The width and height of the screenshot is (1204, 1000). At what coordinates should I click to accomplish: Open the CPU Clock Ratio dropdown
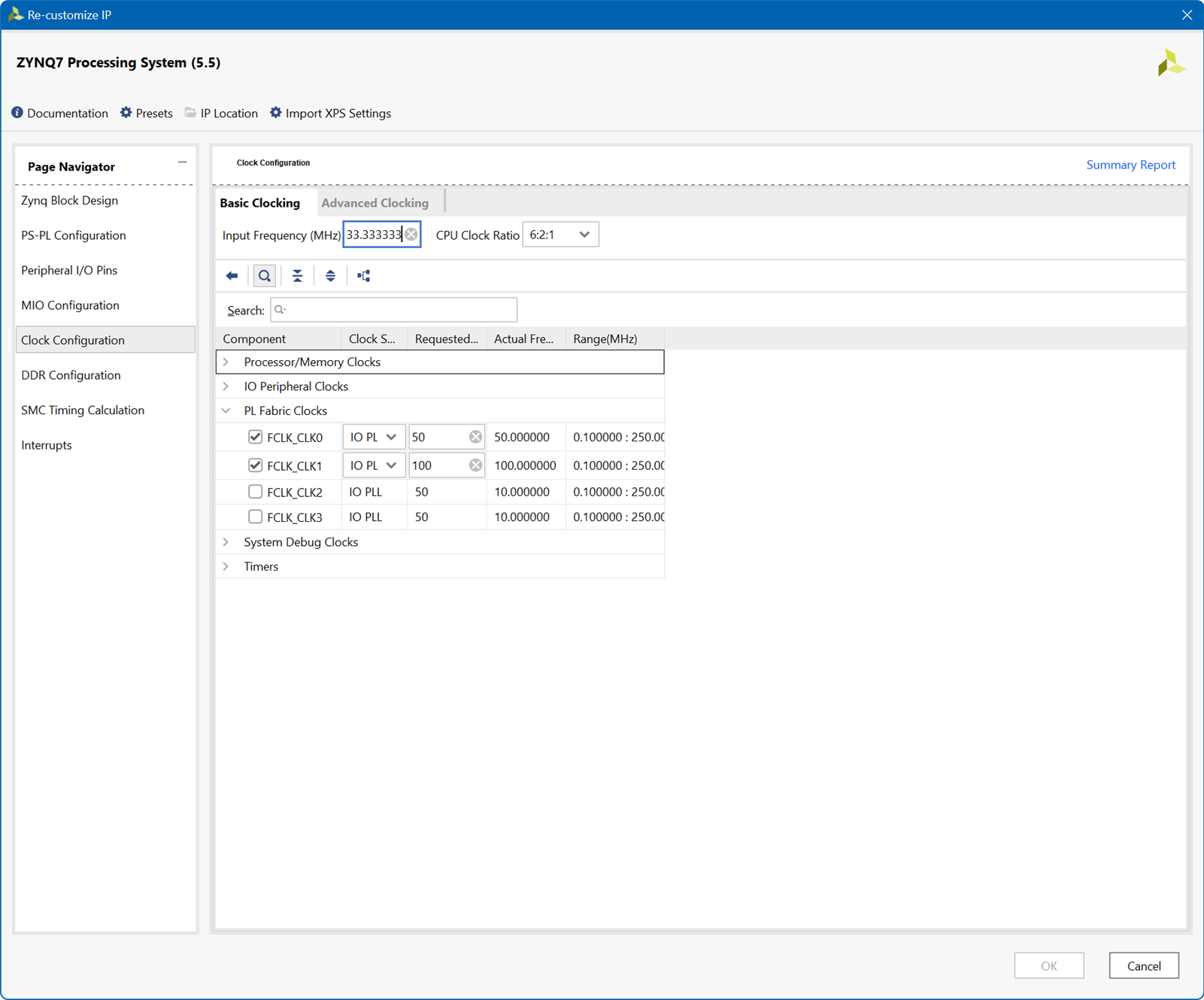pos(560,235)
